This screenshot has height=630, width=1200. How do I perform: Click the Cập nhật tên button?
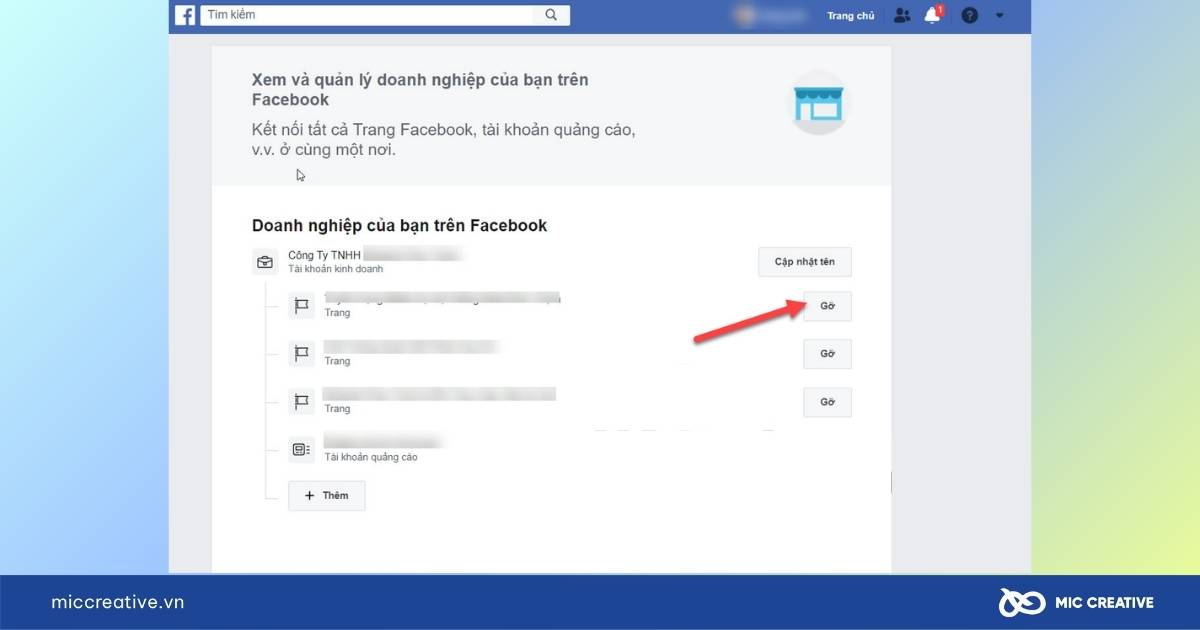804,262
